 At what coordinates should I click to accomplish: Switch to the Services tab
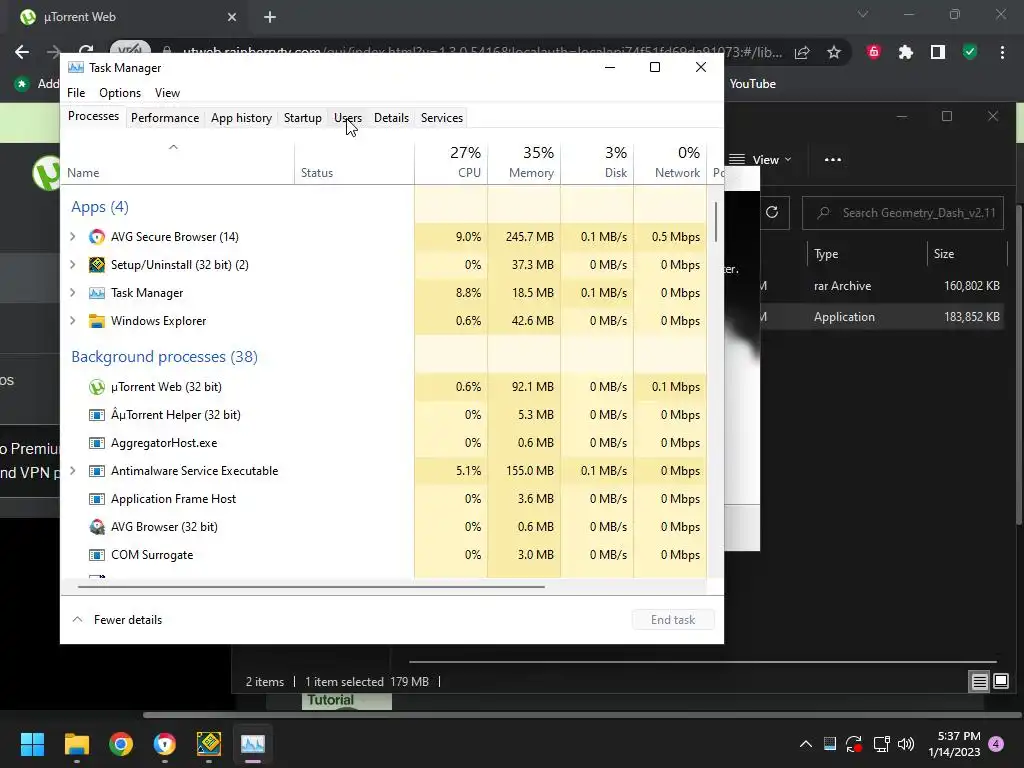(x=441, y=118)
